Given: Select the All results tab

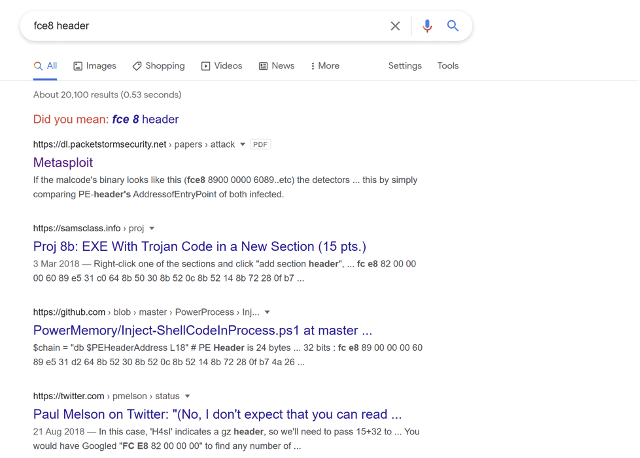Looking at the screenshot, I should 45,66.
